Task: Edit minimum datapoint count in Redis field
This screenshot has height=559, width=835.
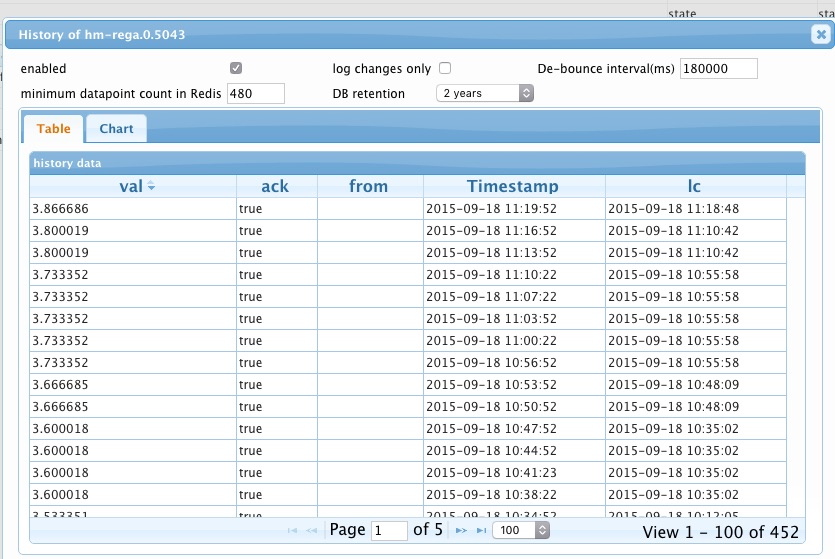Action: click(x=256, y=94)
